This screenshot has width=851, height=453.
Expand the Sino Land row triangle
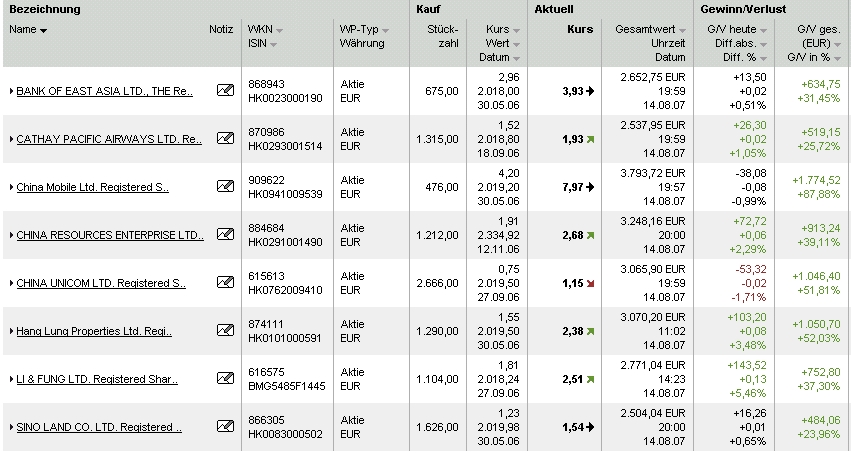[x=11, y=428]
